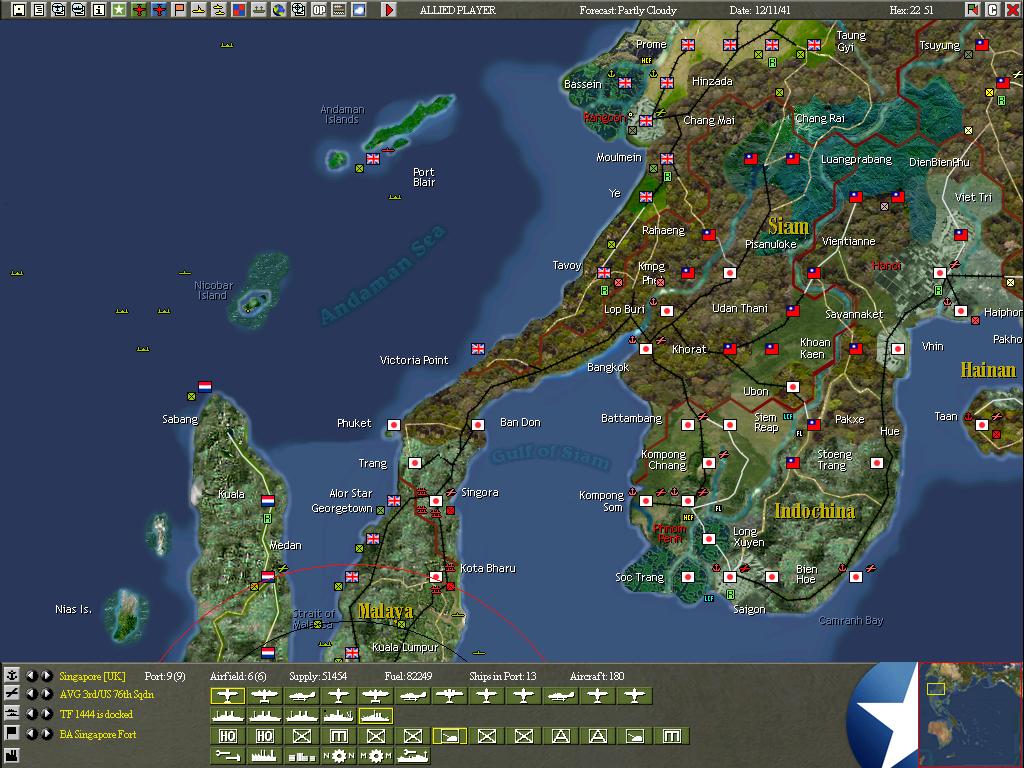The height and width of the screenshot is (768, 1024).
Task: Click next arrow on Singapore [UK] row
Action: coord(46,675)
